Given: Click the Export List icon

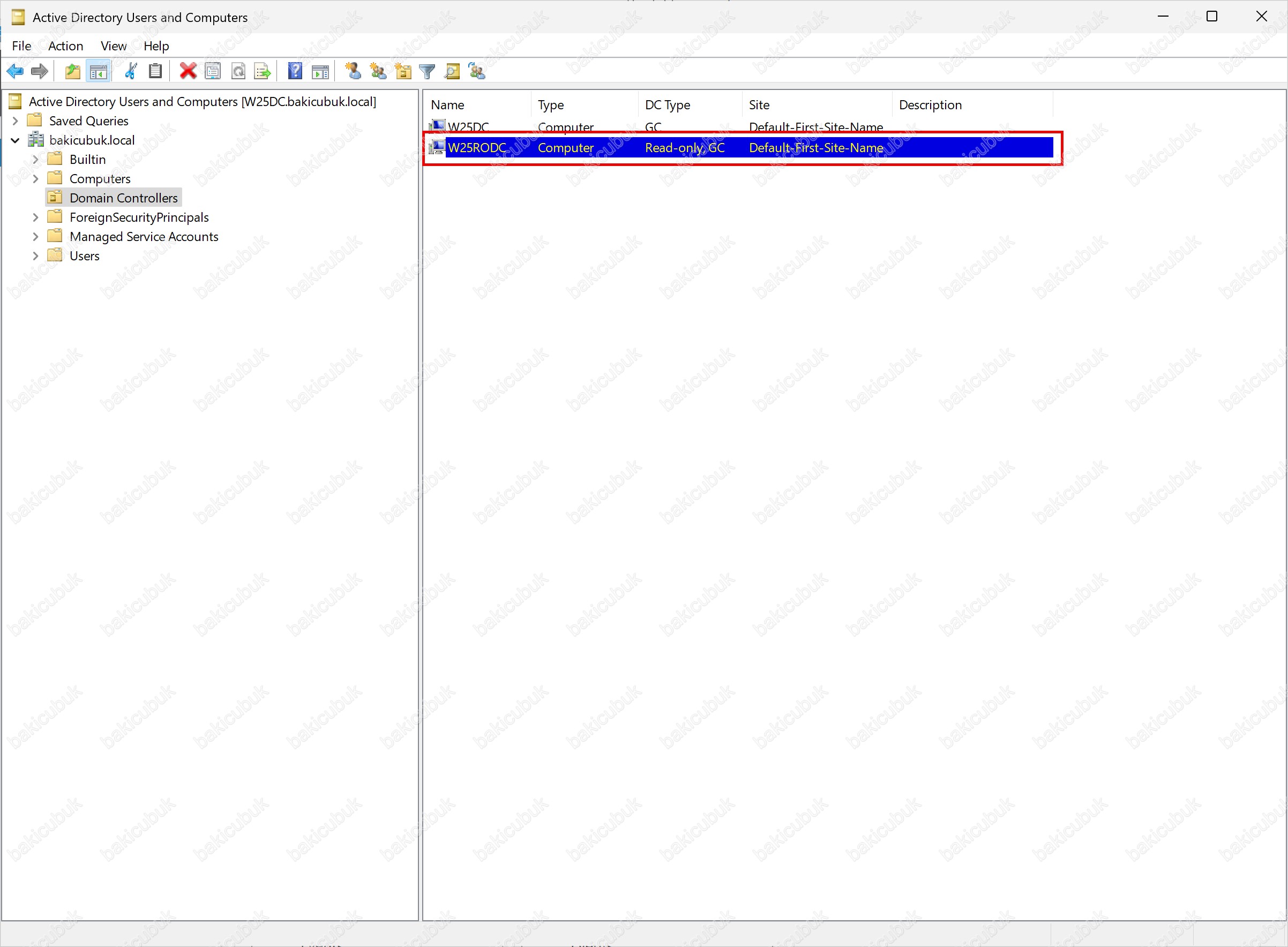Looking at the screenshot, I should [263, 71].
